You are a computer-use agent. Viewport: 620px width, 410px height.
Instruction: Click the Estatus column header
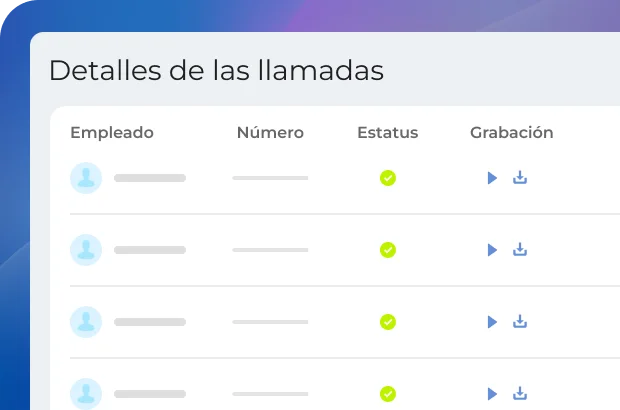point(388,133)
